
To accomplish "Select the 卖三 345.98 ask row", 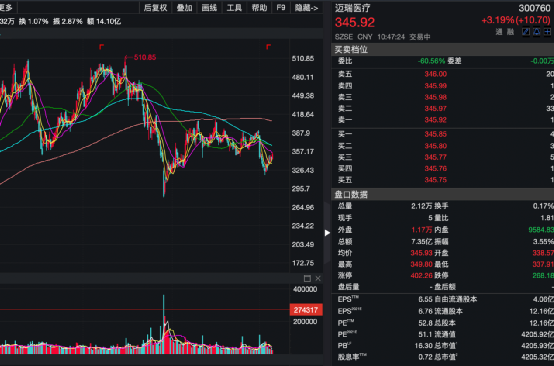I will [442, 97].
